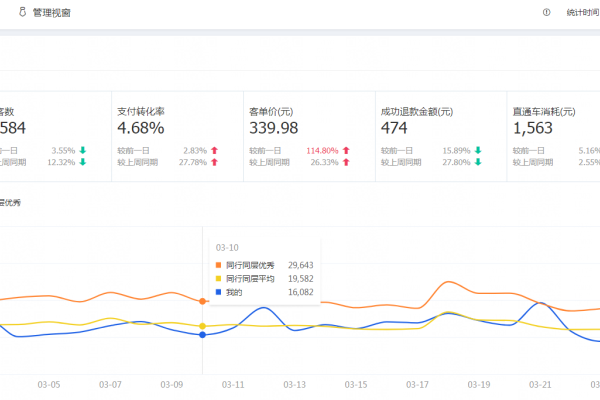The image size is (600, 400).
Task: Click the 03-21 axis label
Action: tap(540, 385)
